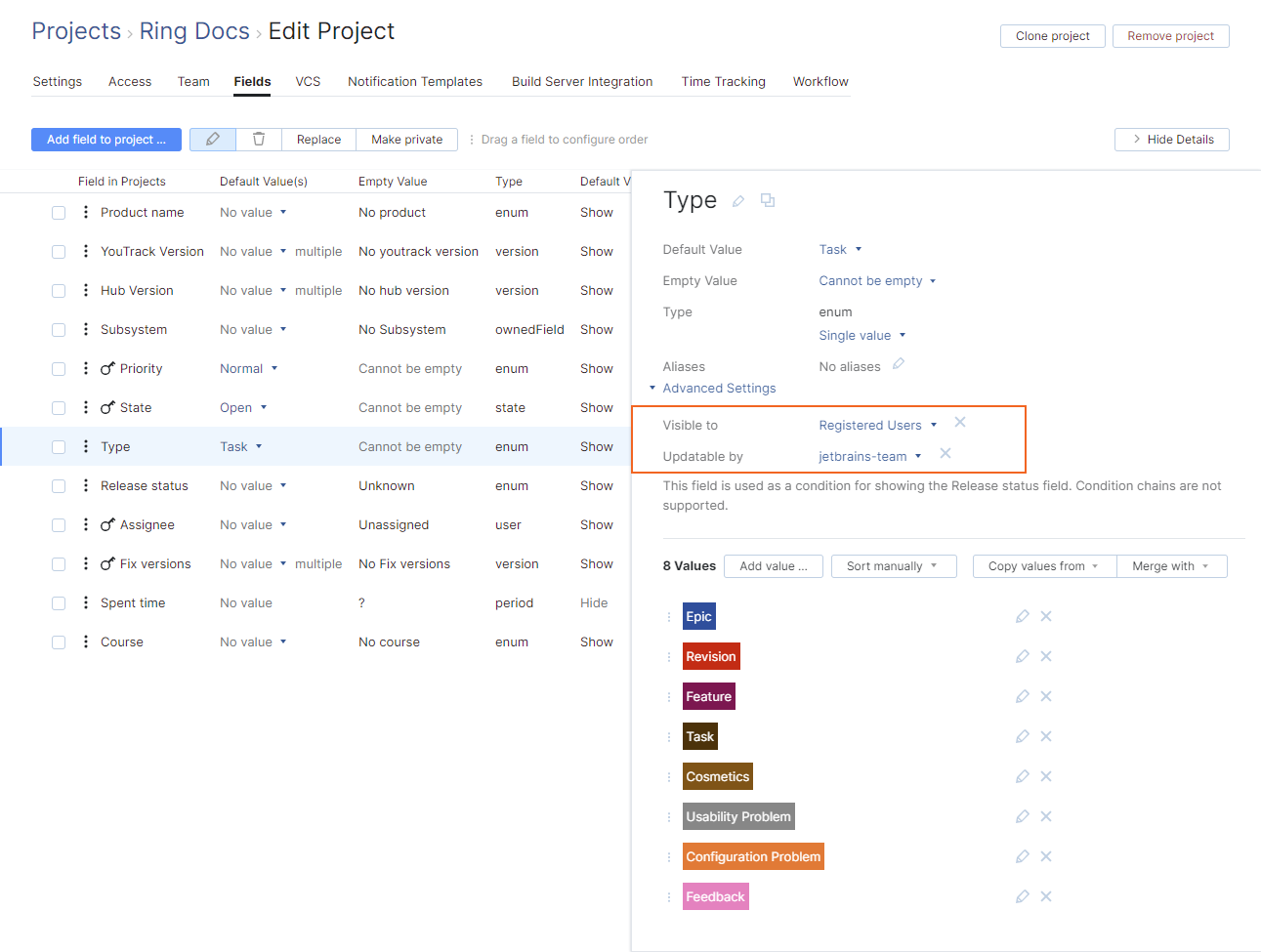Edit aliases using the pencil icon

pos(896,365)
